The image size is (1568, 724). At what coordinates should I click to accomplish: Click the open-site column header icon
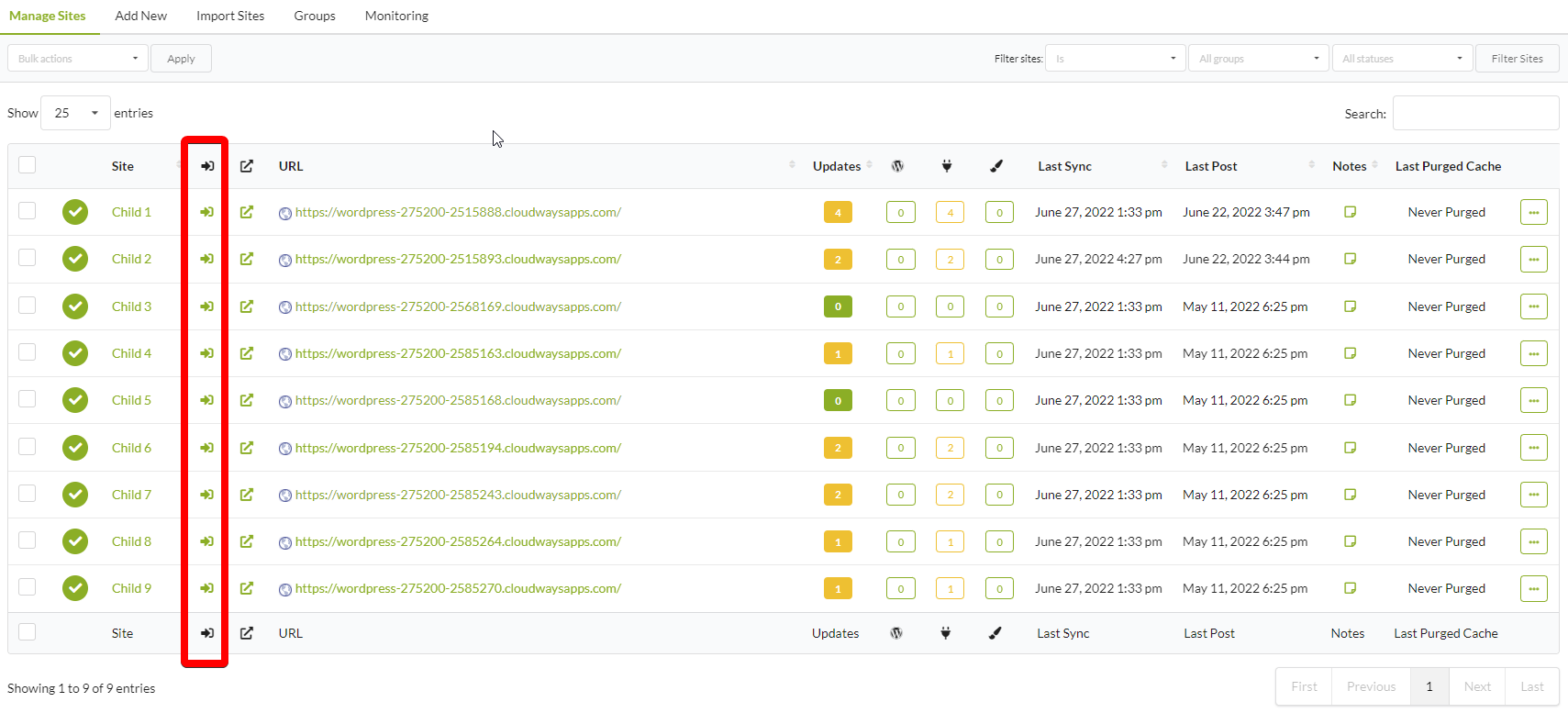(247, 166)
